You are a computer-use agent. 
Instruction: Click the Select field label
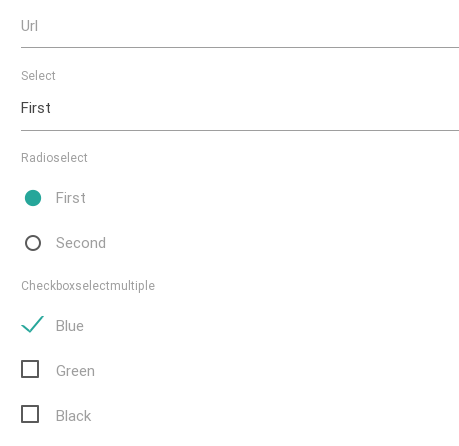point(38,76)
